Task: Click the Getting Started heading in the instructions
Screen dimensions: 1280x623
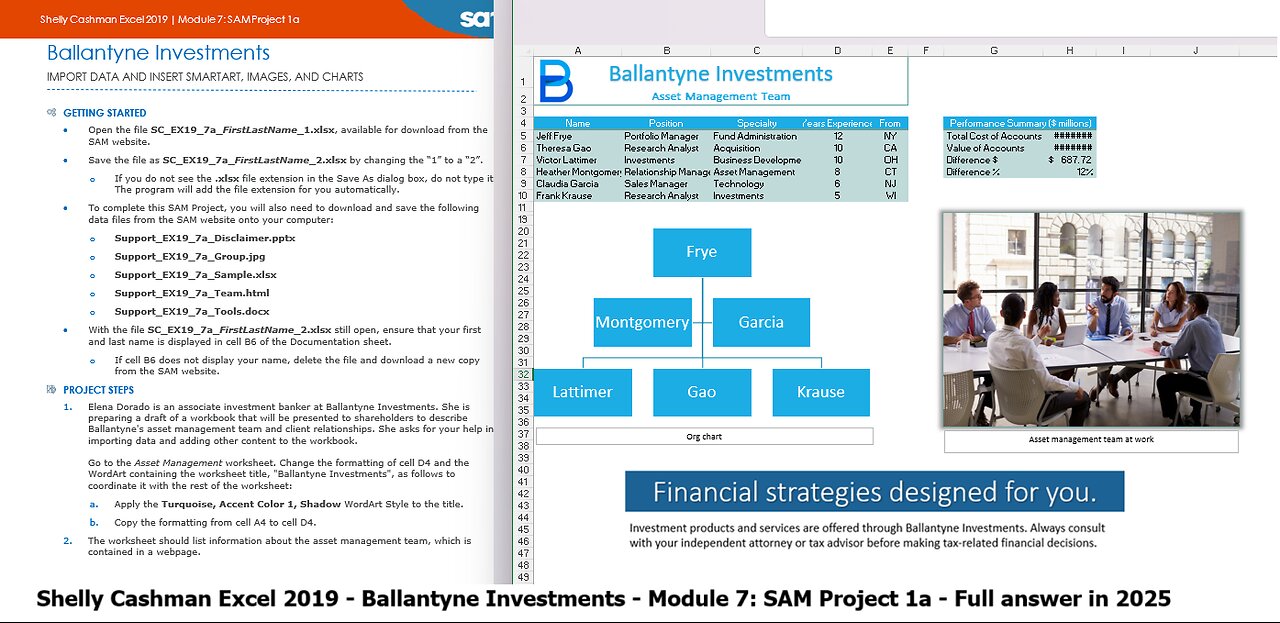Action: point(104,113)
